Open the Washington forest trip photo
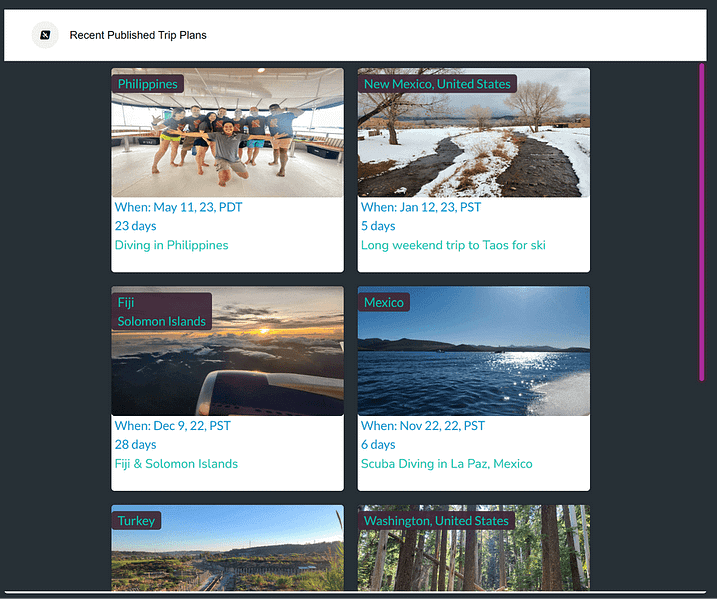This screenshot has height=599, width=717. (474, 548)
